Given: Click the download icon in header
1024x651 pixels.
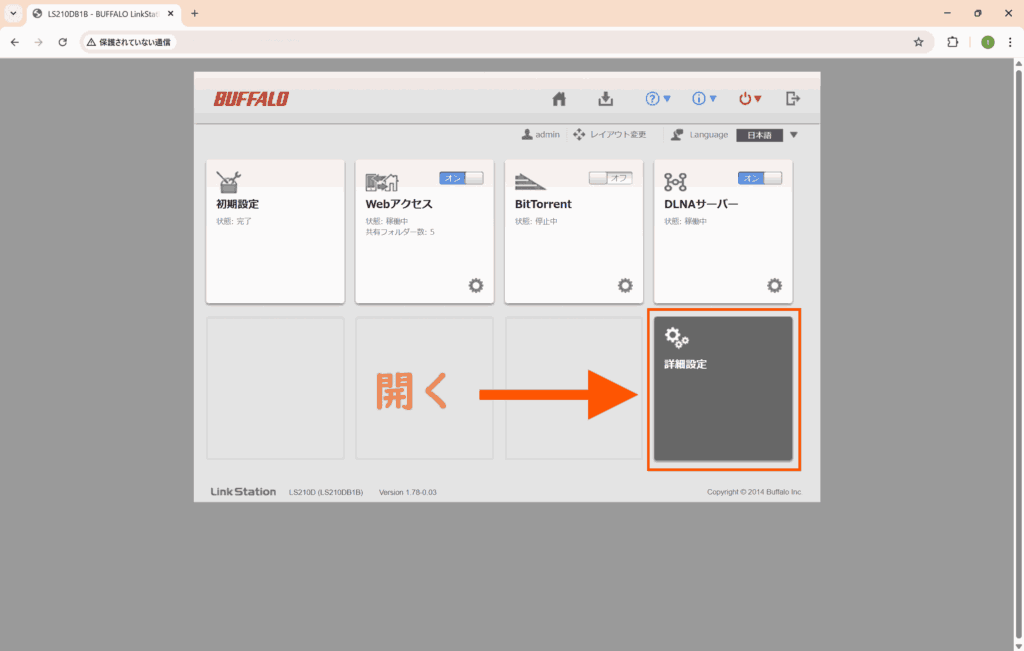Looking at the screenshot, I should pos(605,99).
